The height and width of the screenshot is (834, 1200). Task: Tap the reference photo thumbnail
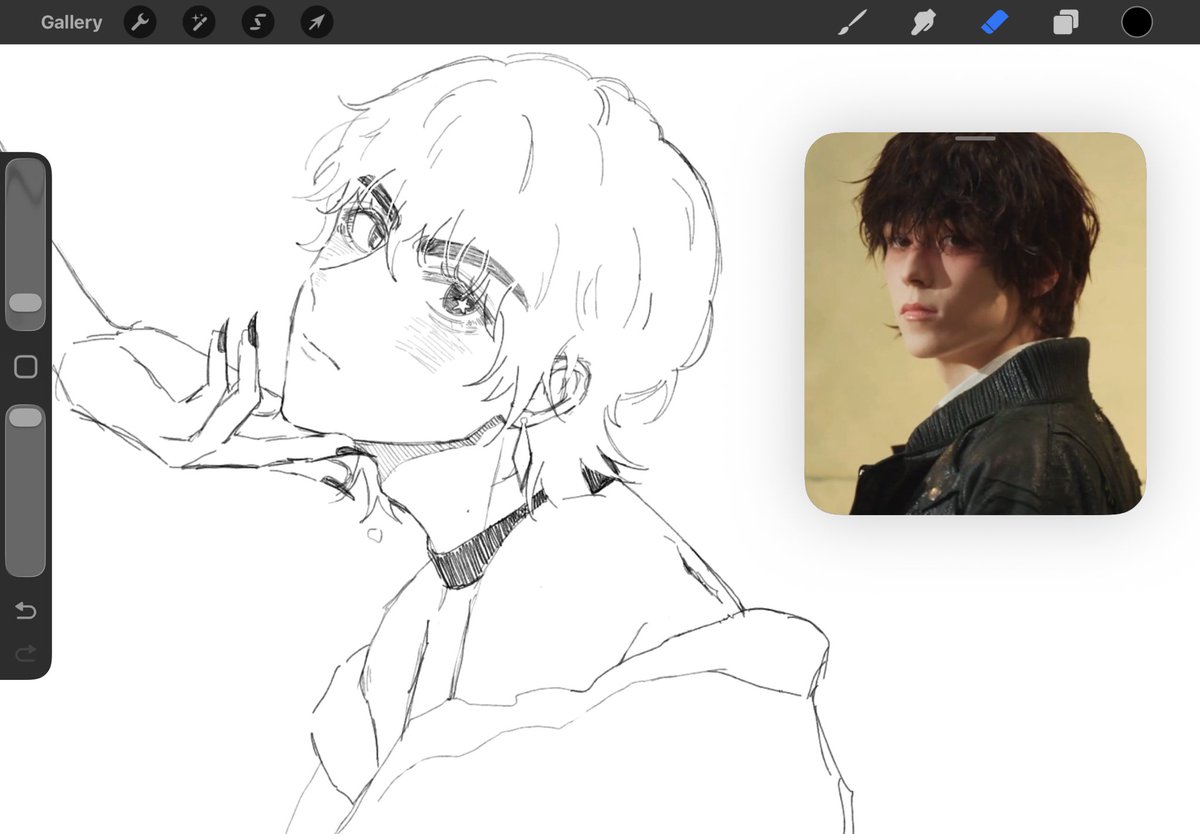click(975, 324)
